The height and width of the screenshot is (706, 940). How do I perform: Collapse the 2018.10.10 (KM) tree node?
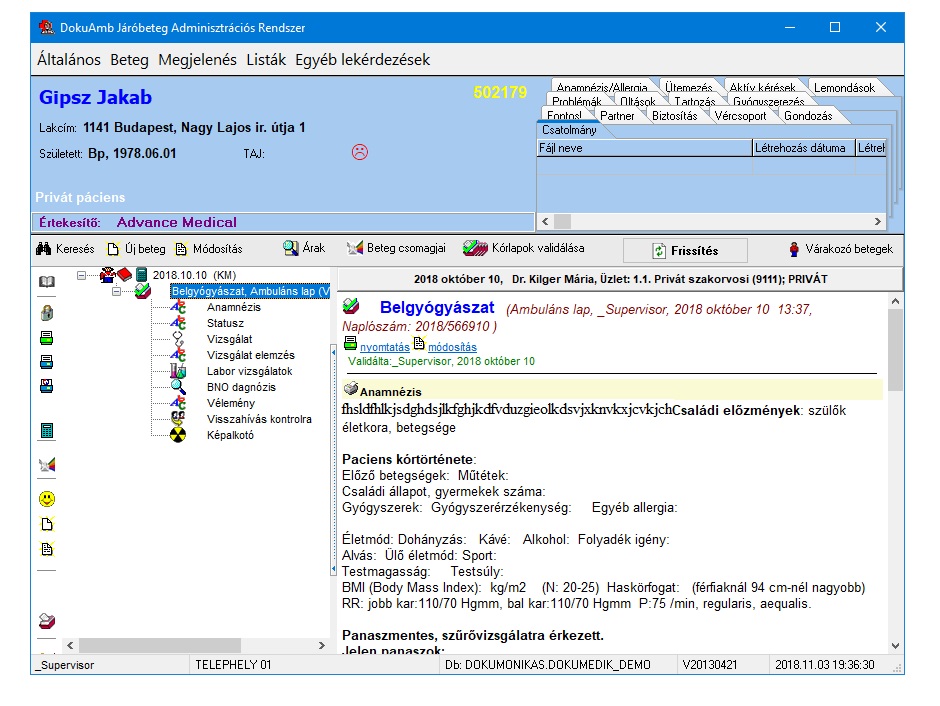pos(81,276)
